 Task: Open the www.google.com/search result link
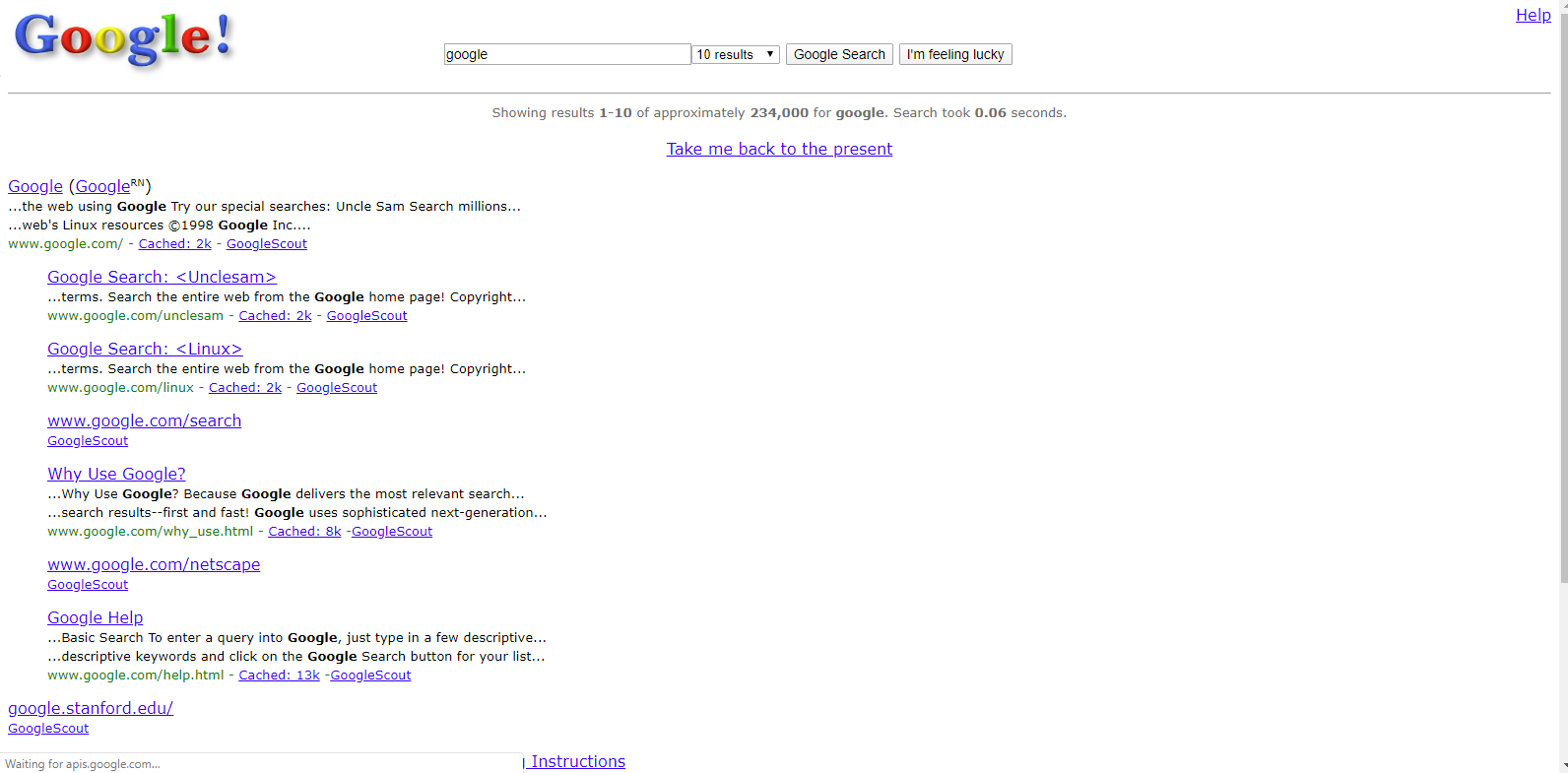[145, 420]
